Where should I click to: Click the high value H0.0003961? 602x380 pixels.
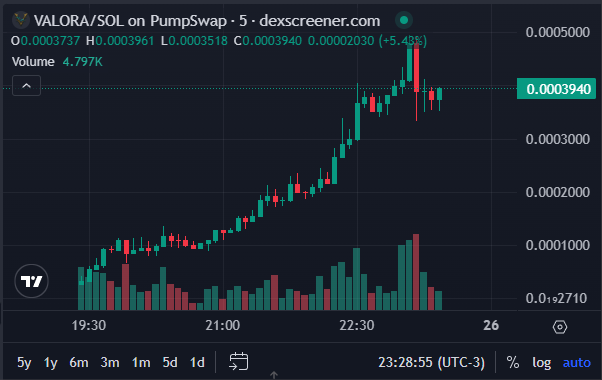coord(120,41)
